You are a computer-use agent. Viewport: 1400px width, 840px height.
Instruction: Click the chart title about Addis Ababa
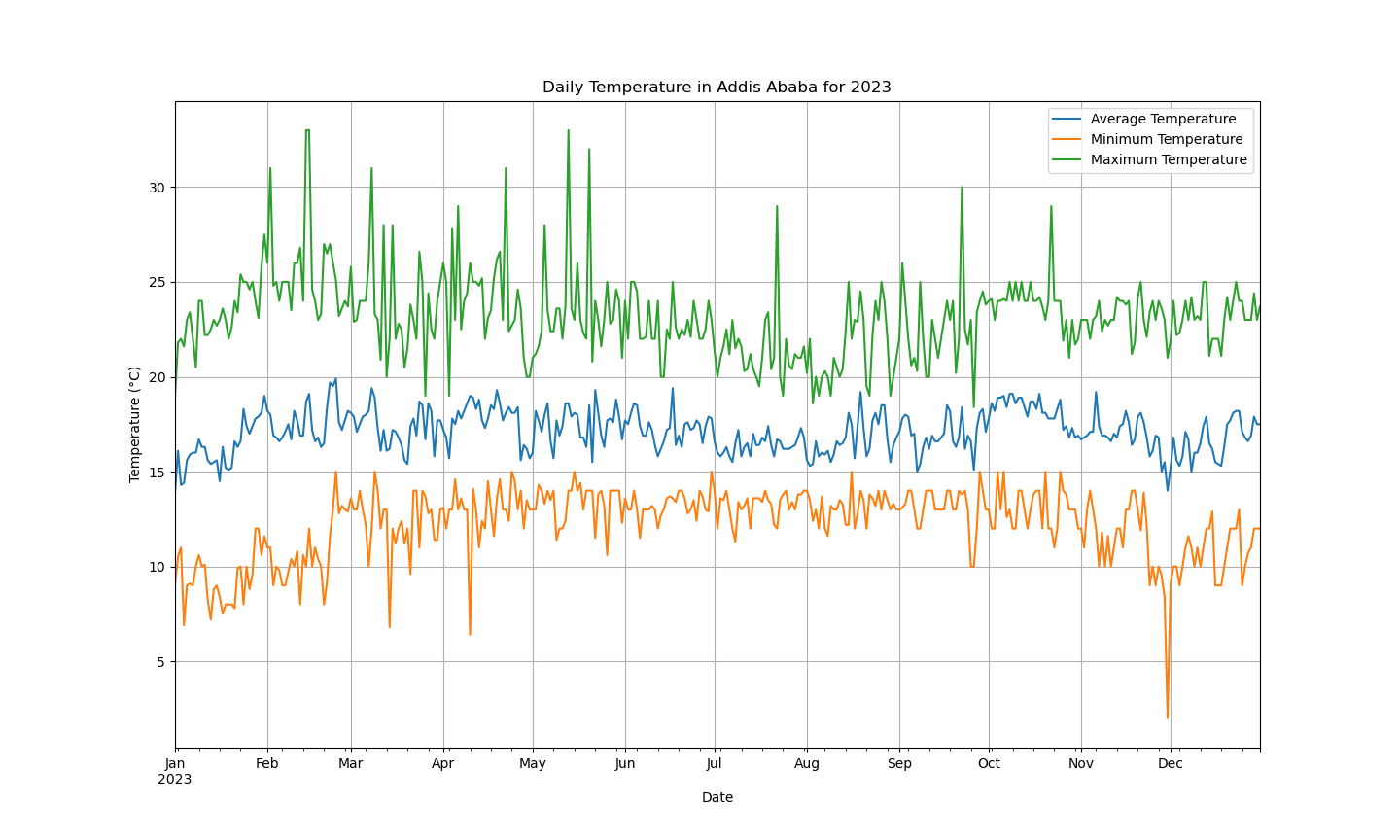coord(717,87)
